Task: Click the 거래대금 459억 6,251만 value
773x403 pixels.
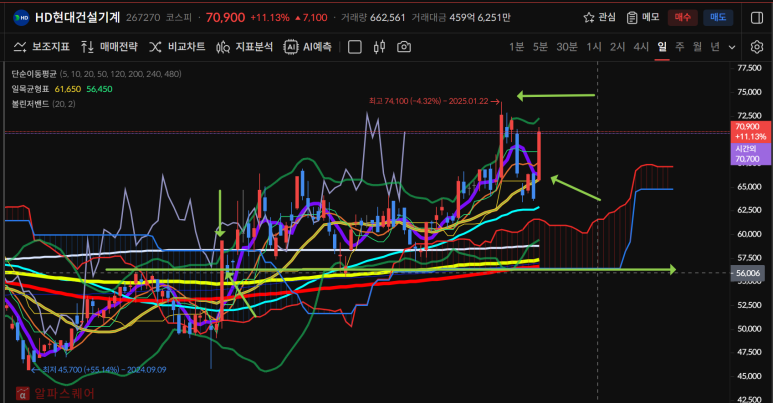Action: coord(480,18)
